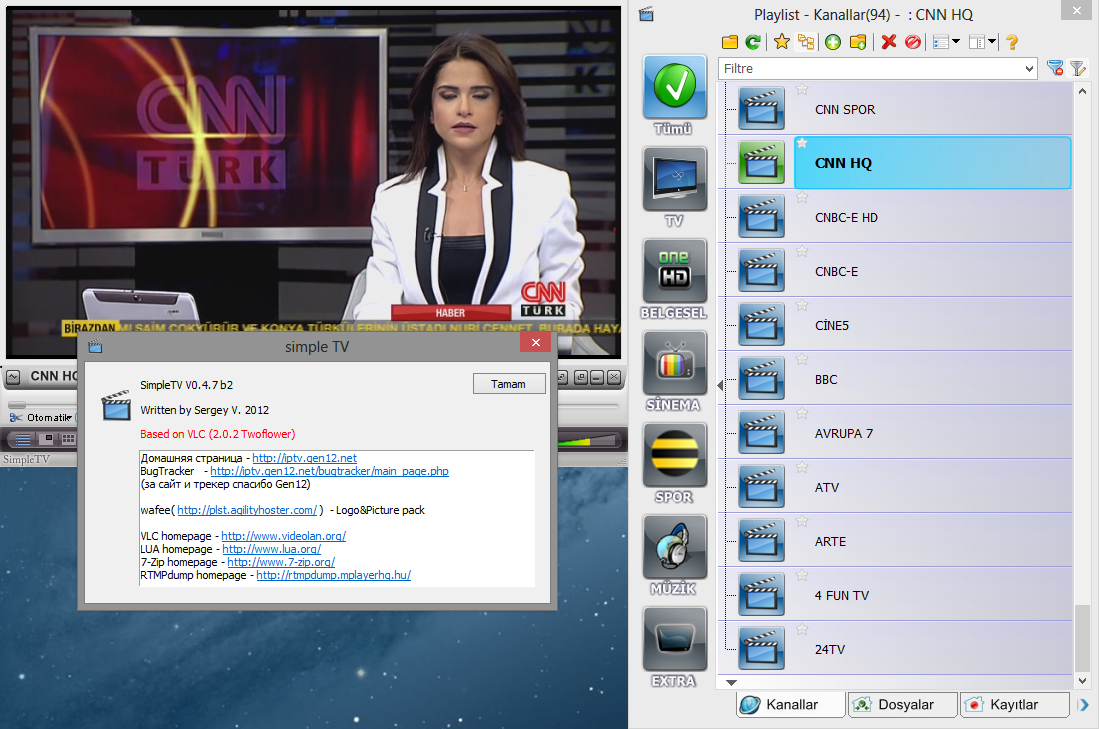Delete channel with the red X icon
The width and height of the screenshot is (1099, 729).
click(889, 42)
